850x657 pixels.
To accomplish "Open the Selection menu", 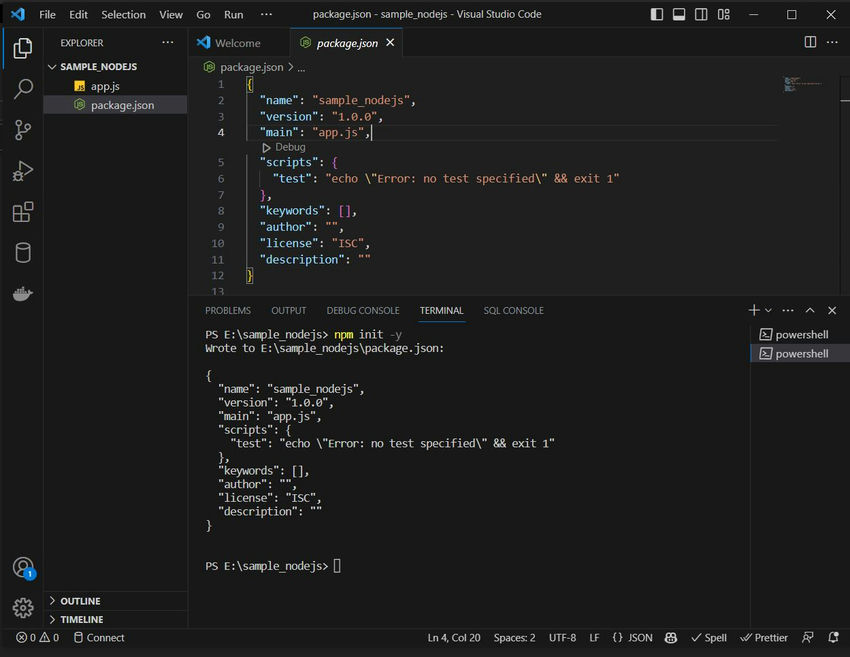I will pyautogui.click(x=123, y=15).
